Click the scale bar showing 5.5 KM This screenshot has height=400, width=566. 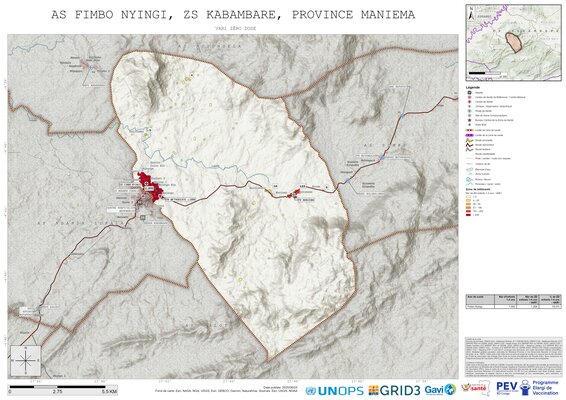[62, 389]
